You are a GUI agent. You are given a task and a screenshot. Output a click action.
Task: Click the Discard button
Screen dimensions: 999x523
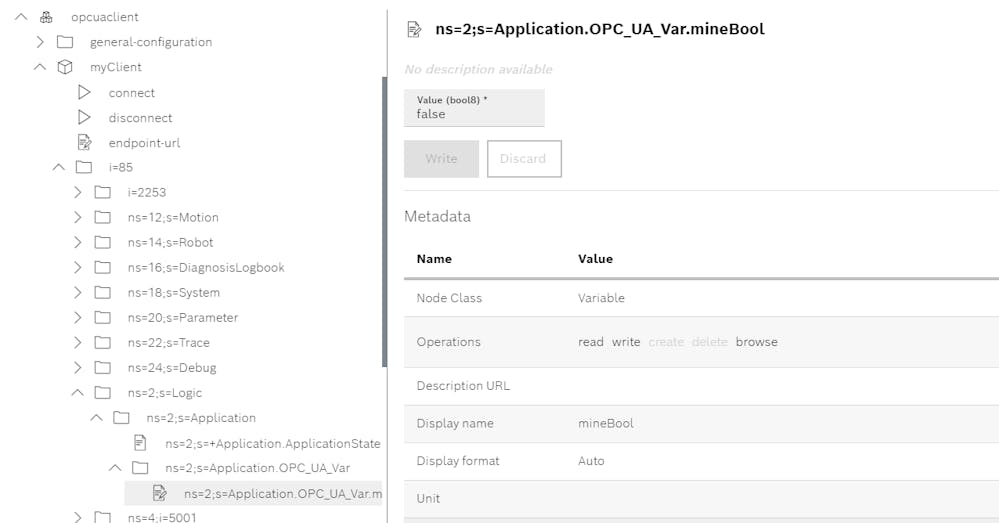click(x=524, y=159)
